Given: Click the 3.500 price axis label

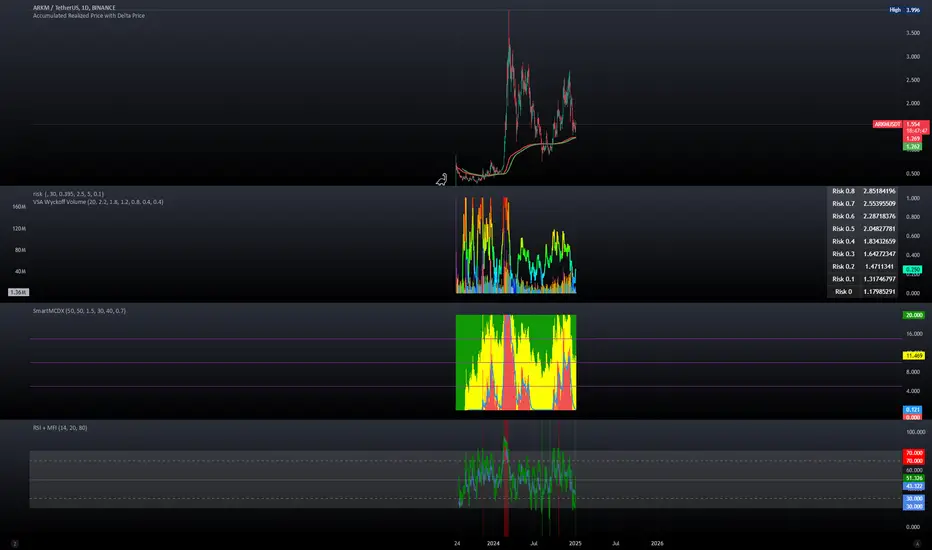Looking at the screenshot, I should click(x=913, y=33).
